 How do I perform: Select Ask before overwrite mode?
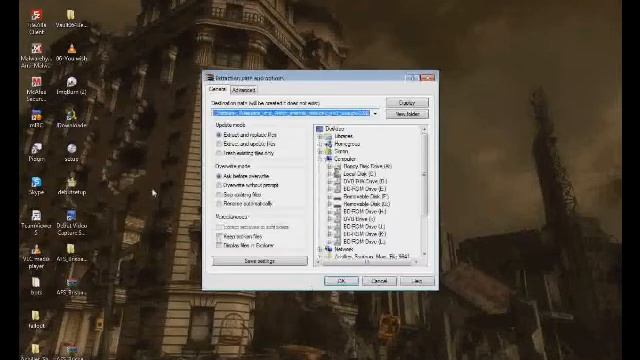pyautogui.click(x=243, y=176)
